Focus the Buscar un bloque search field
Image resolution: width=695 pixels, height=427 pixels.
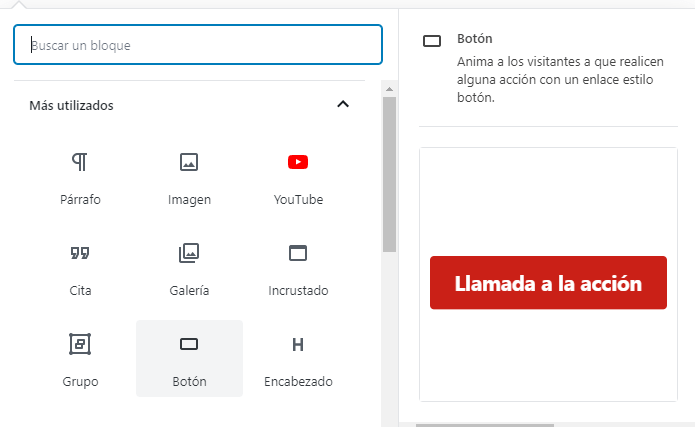[198, 45]
